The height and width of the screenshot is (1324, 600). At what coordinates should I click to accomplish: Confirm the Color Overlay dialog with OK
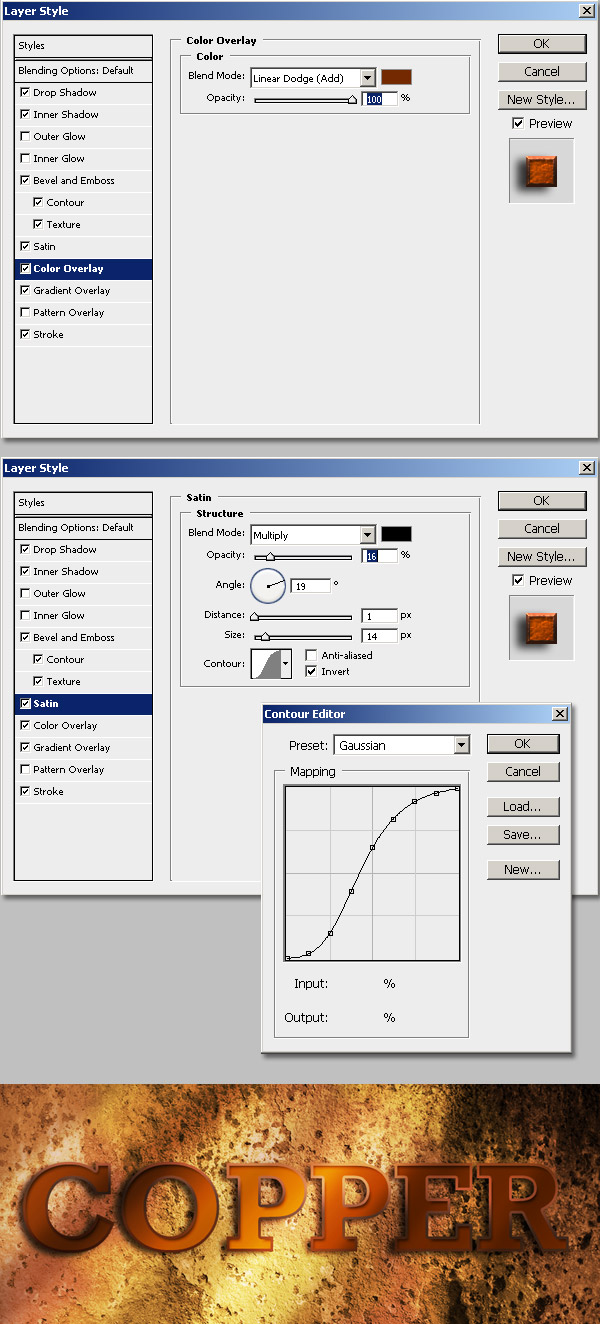pos(541,43)
